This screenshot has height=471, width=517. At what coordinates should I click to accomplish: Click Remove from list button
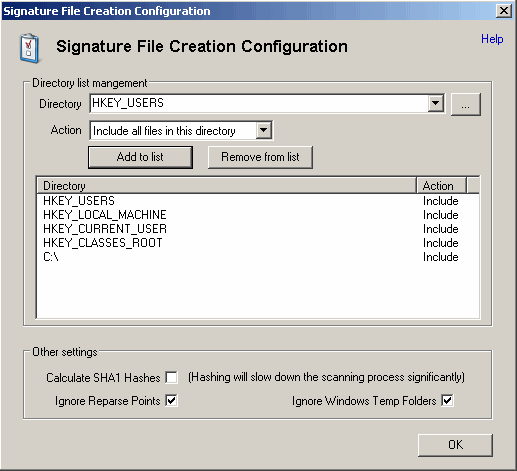[x=260, y=157]
